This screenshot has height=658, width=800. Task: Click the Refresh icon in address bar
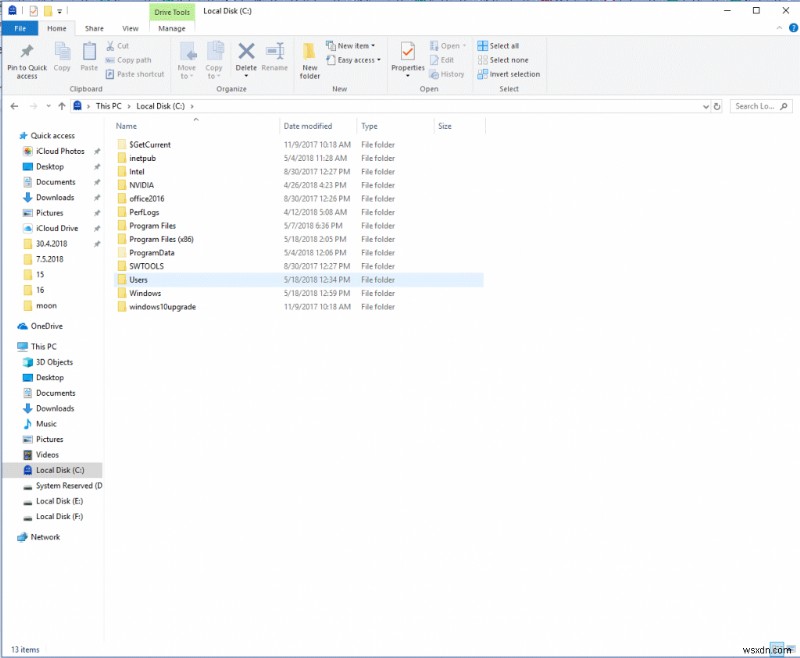(717, 105)
